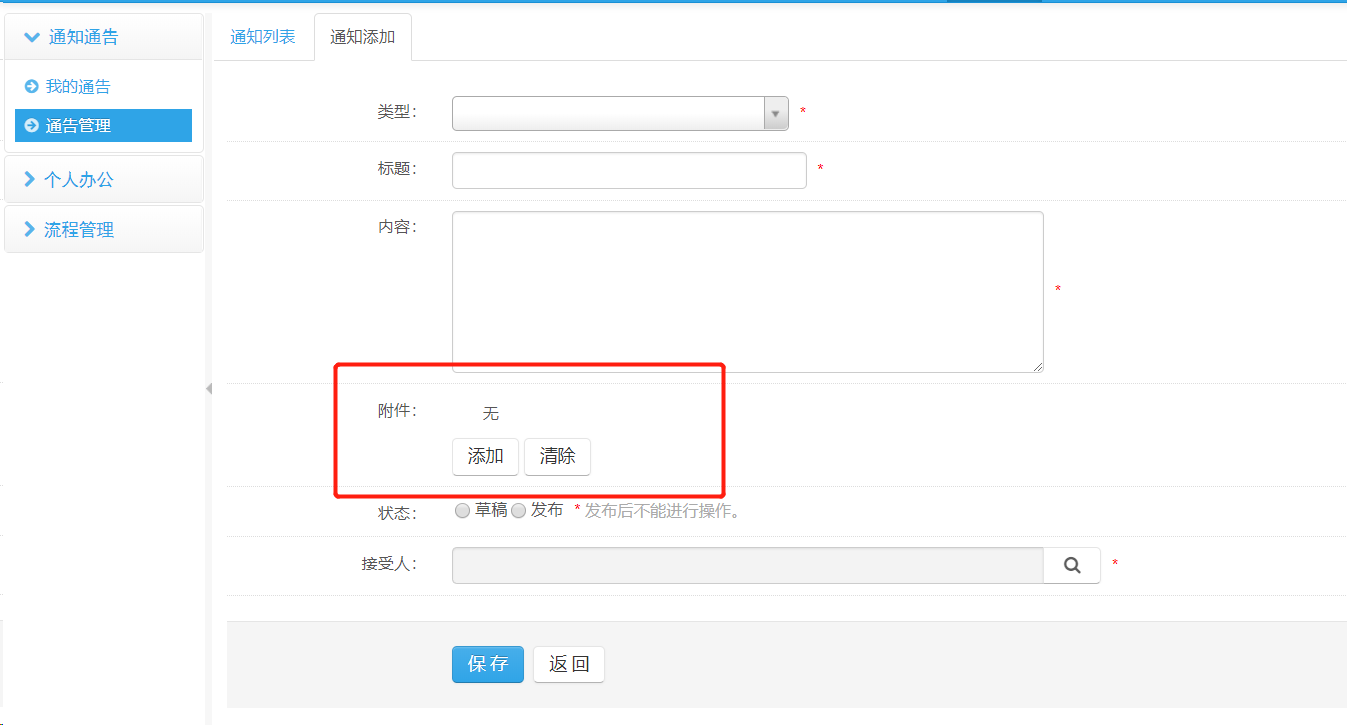This screenshot has width=1347, height=725.
Task: Click the search icon beside 接受人
Action: [1072, 565]
